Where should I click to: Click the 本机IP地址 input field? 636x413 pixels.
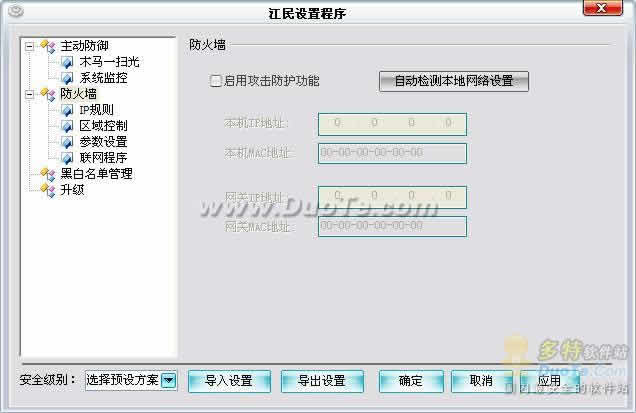point(392,124)
